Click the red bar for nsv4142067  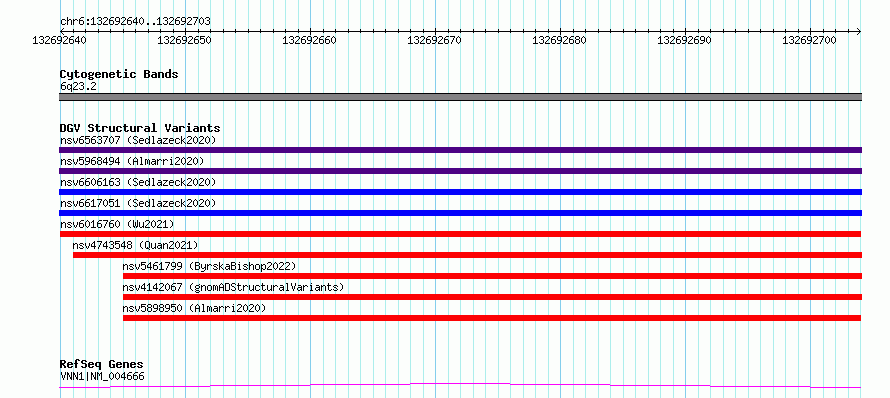(492, 297)
